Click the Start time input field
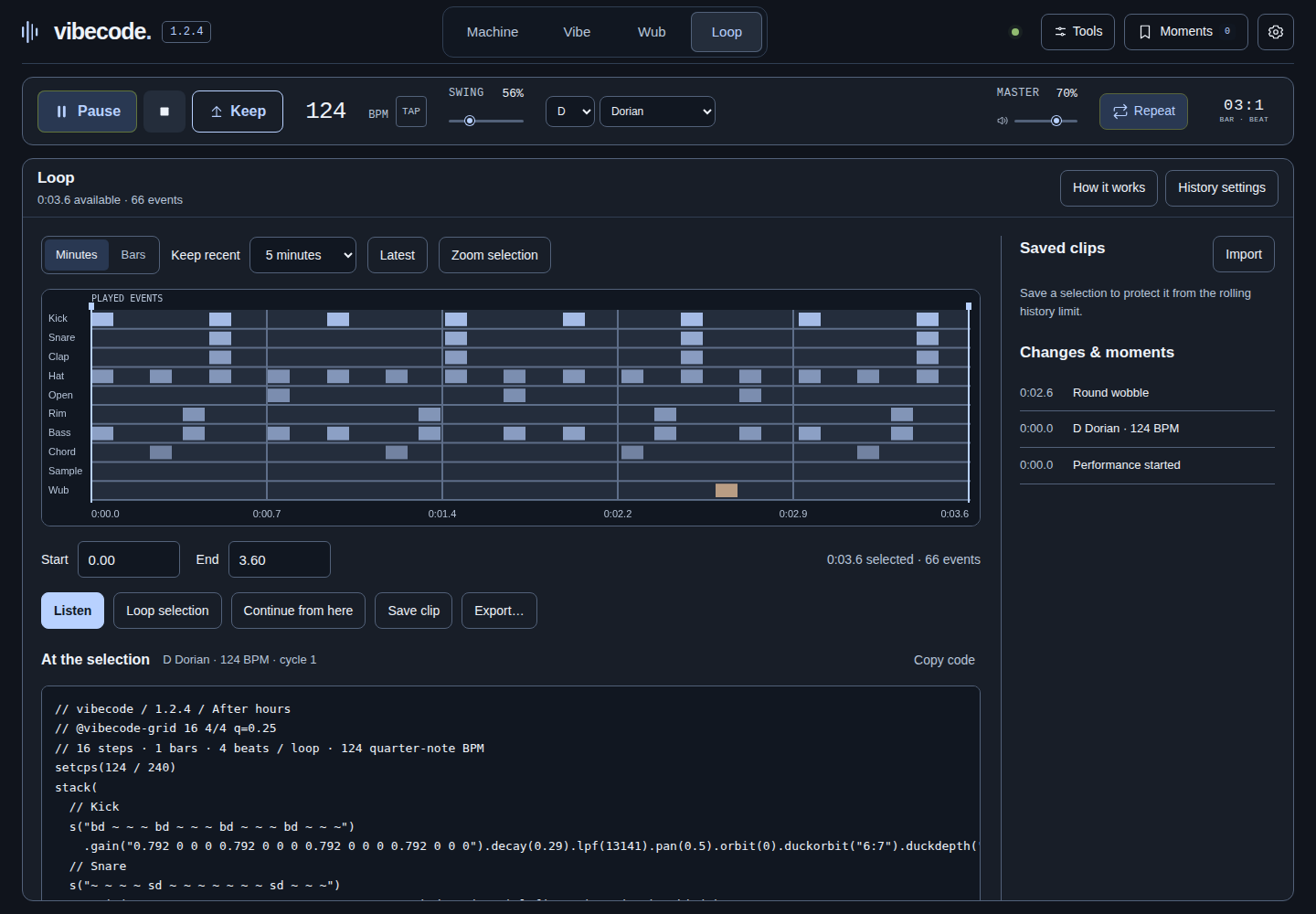 coord(129,559)
